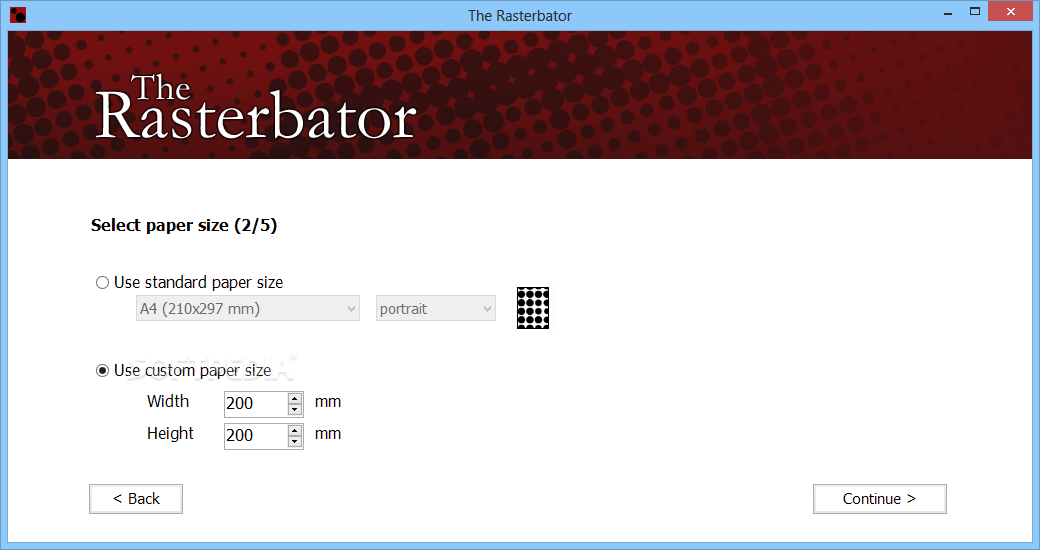Maximize the Rasterbator window

974,12
